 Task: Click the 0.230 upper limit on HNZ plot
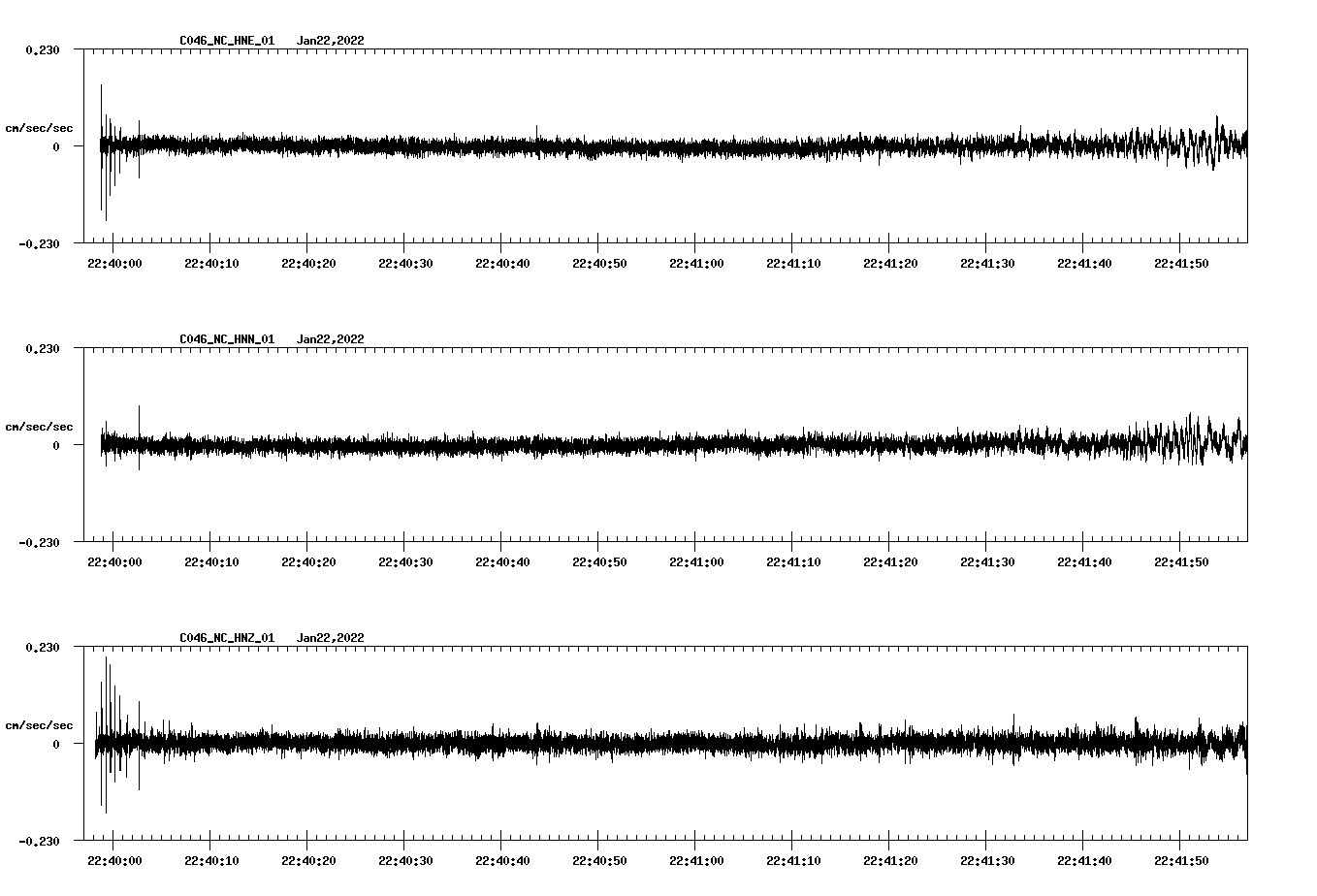[43, 647]
